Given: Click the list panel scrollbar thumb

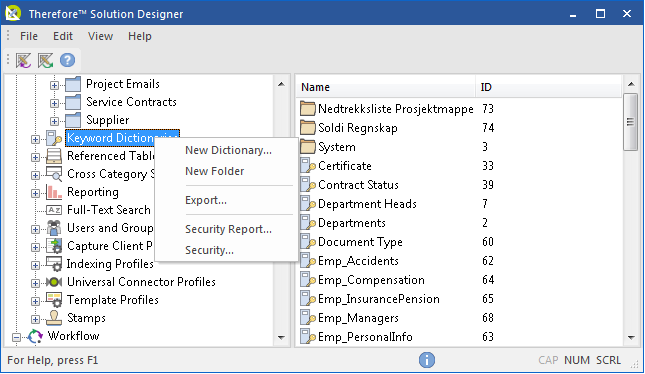Looking at the screenshot, I should [630, 122].
